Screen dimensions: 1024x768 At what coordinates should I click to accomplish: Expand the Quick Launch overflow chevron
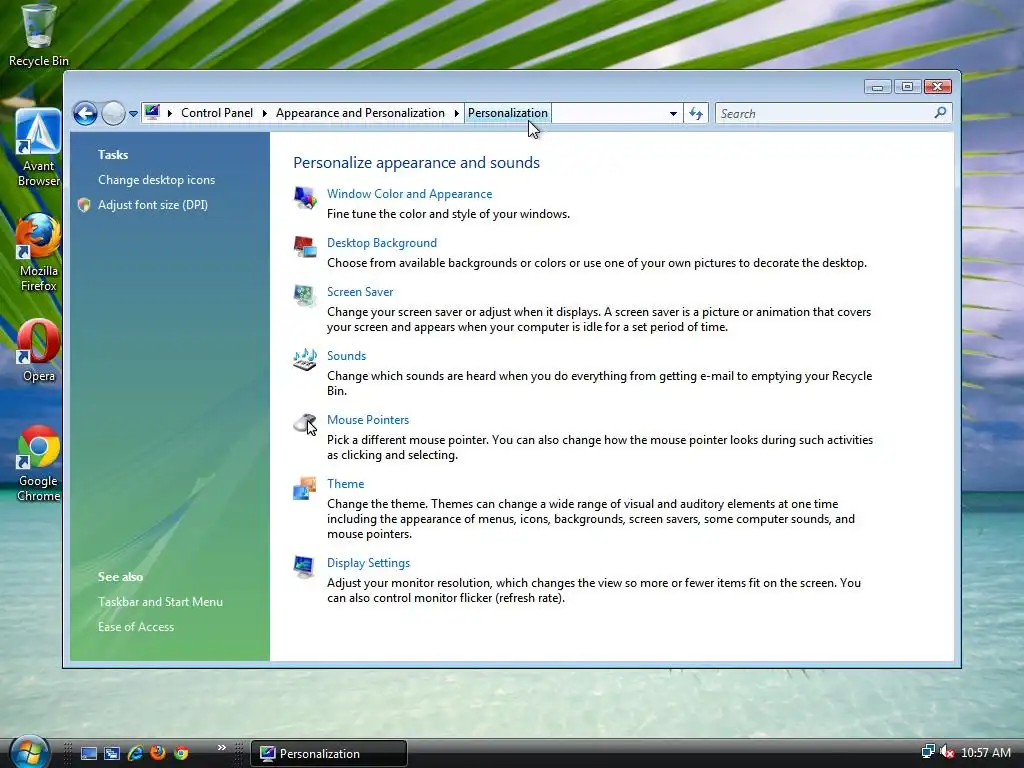click(221, 748)
